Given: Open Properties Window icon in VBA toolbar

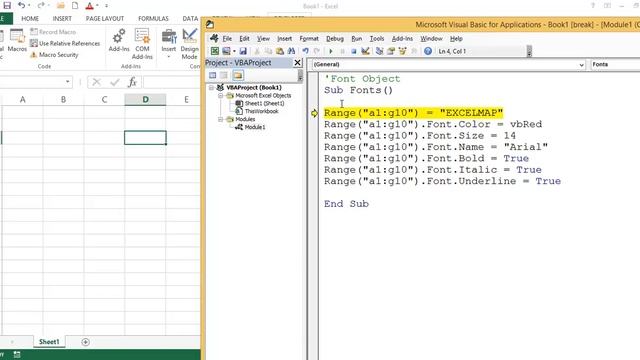Looking at the screenshot, I should [391, 51].
